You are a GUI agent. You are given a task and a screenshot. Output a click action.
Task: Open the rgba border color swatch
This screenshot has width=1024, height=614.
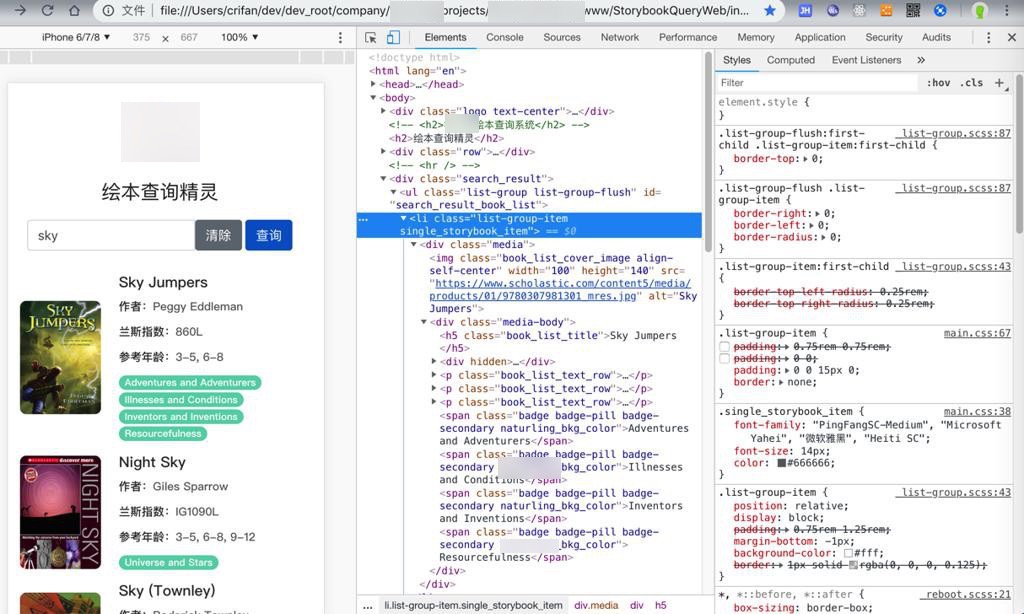click(x=853, y=565)
